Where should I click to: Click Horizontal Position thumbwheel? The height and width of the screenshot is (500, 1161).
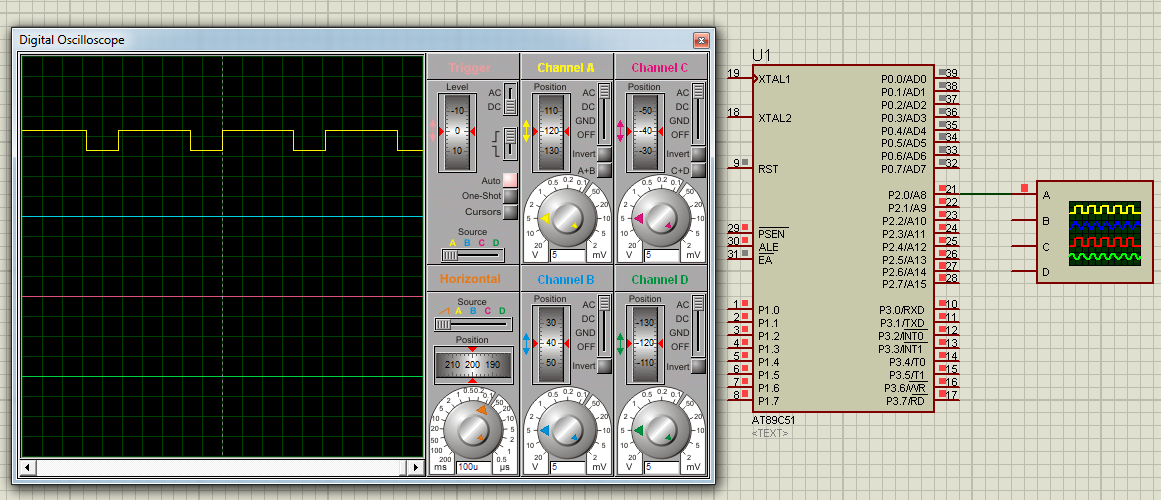(x=472, y=364)
